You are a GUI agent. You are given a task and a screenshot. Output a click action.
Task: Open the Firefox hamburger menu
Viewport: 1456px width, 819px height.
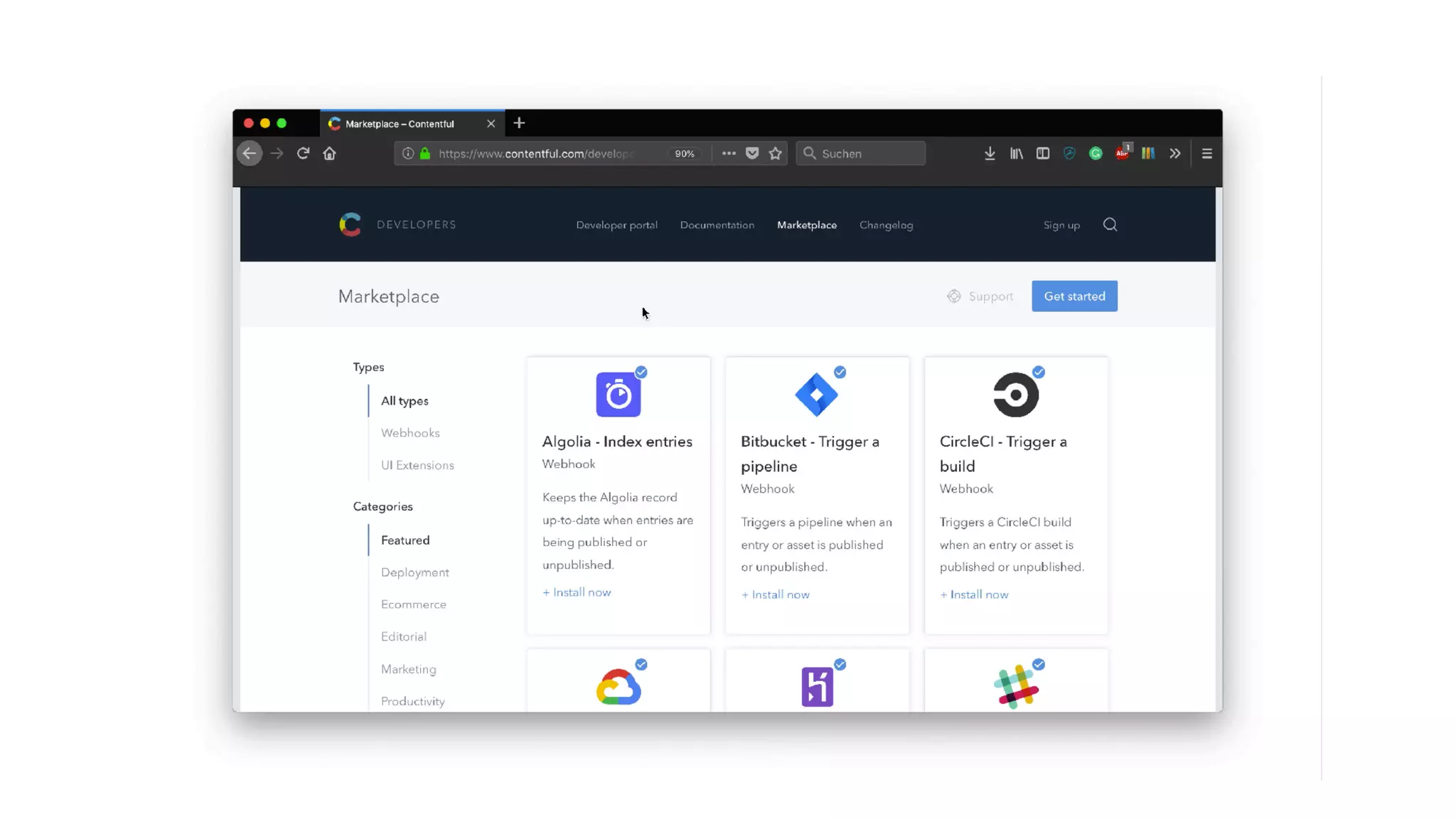pos(1206,154)
